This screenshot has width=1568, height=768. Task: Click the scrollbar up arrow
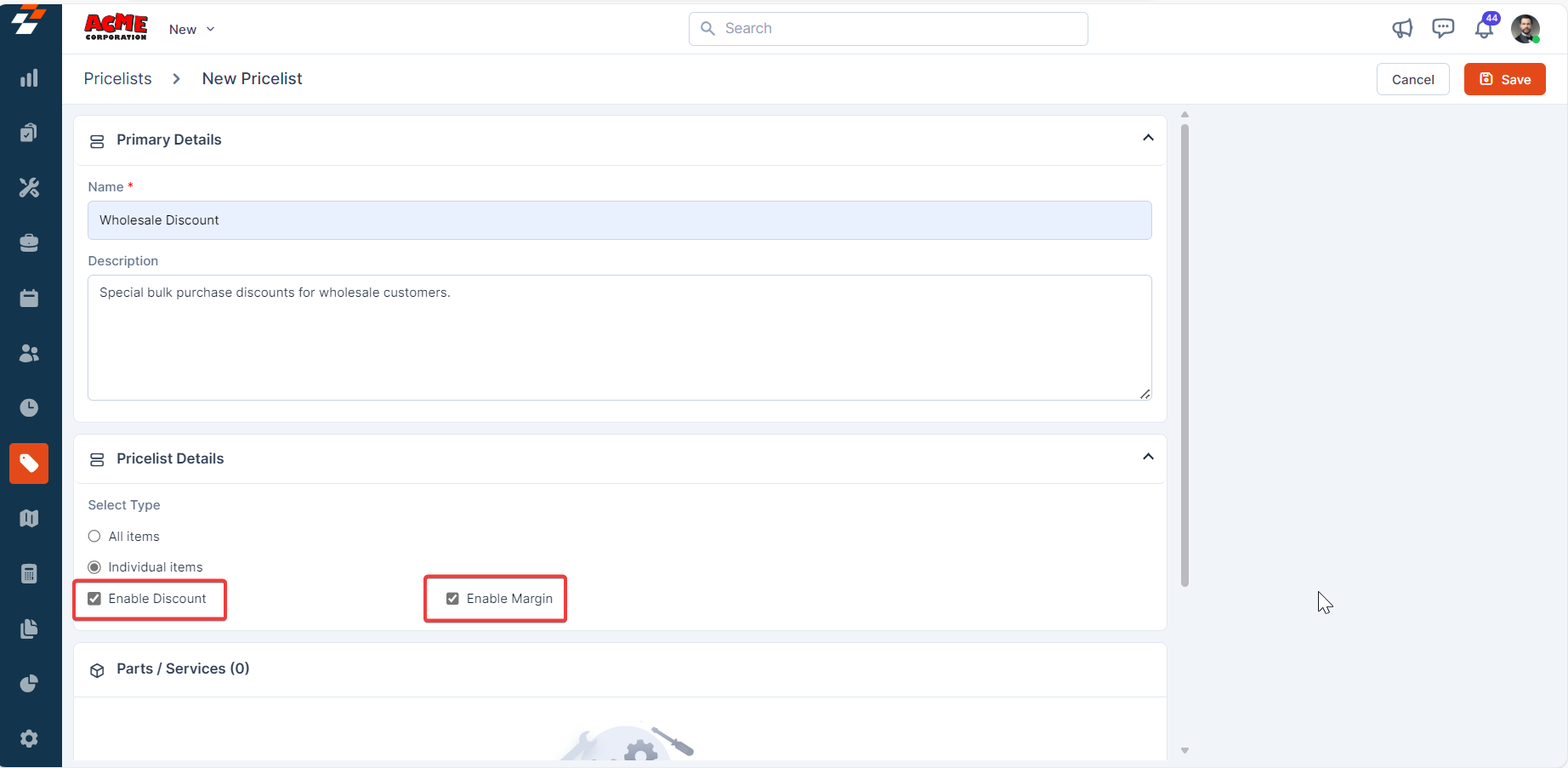tap(1185, 114)
